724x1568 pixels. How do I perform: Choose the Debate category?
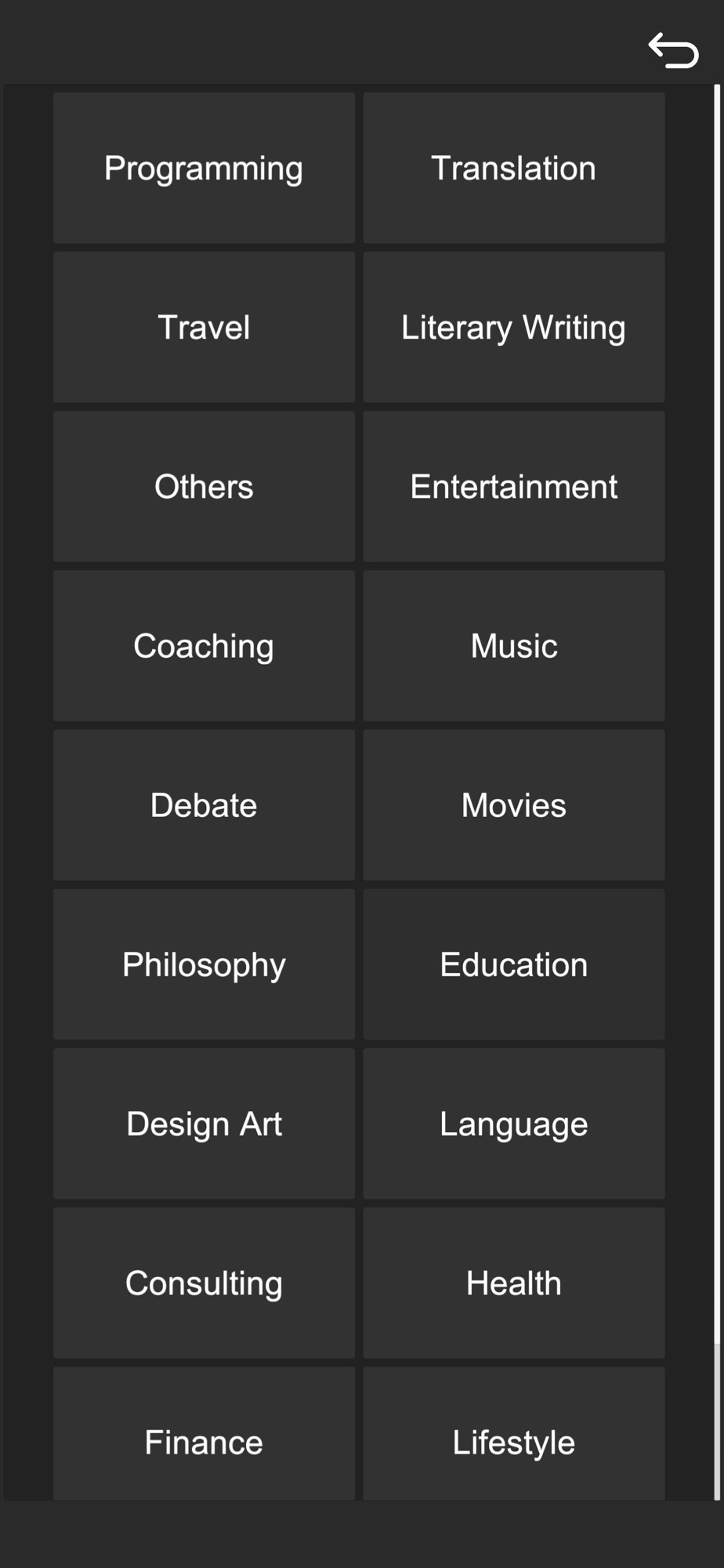click(x=204, y=804)
